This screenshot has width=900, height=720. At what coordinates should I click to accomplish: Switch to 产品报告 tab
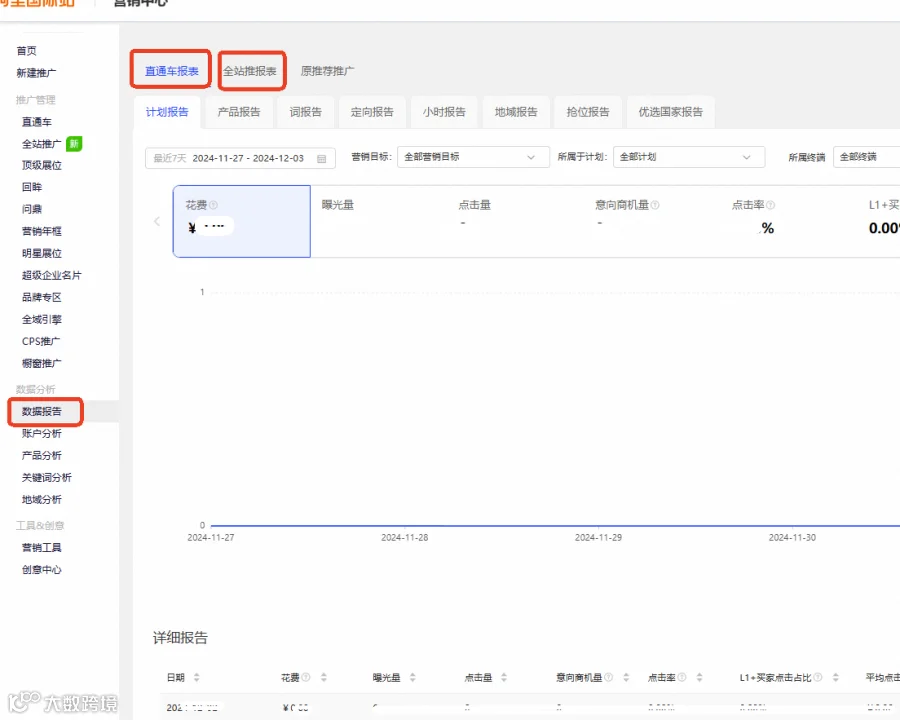pyautogui.click(x=239, y=112)
